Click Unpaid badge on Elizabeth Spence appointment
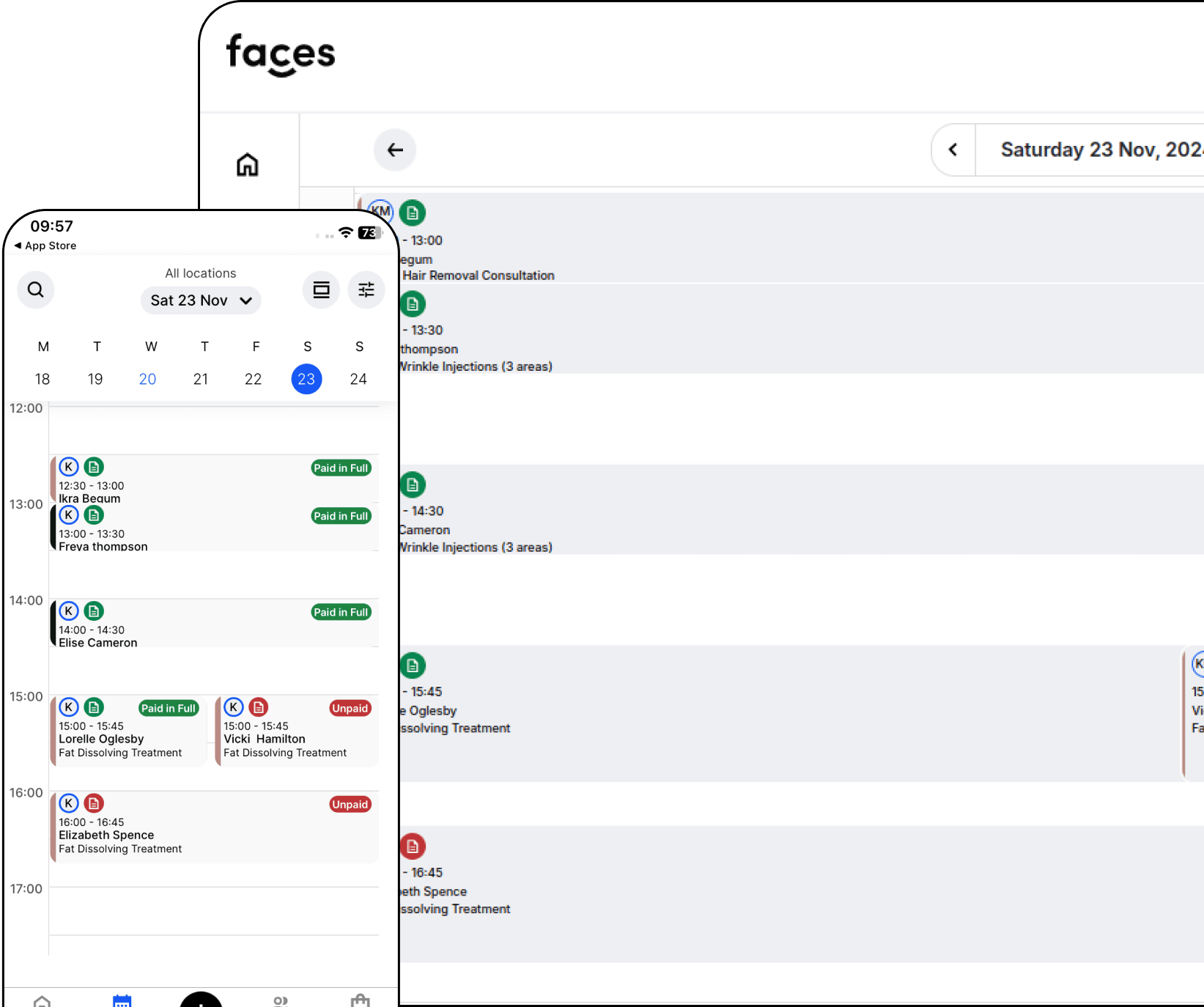Screen dimensions: 1204x1007 [350, 805]
